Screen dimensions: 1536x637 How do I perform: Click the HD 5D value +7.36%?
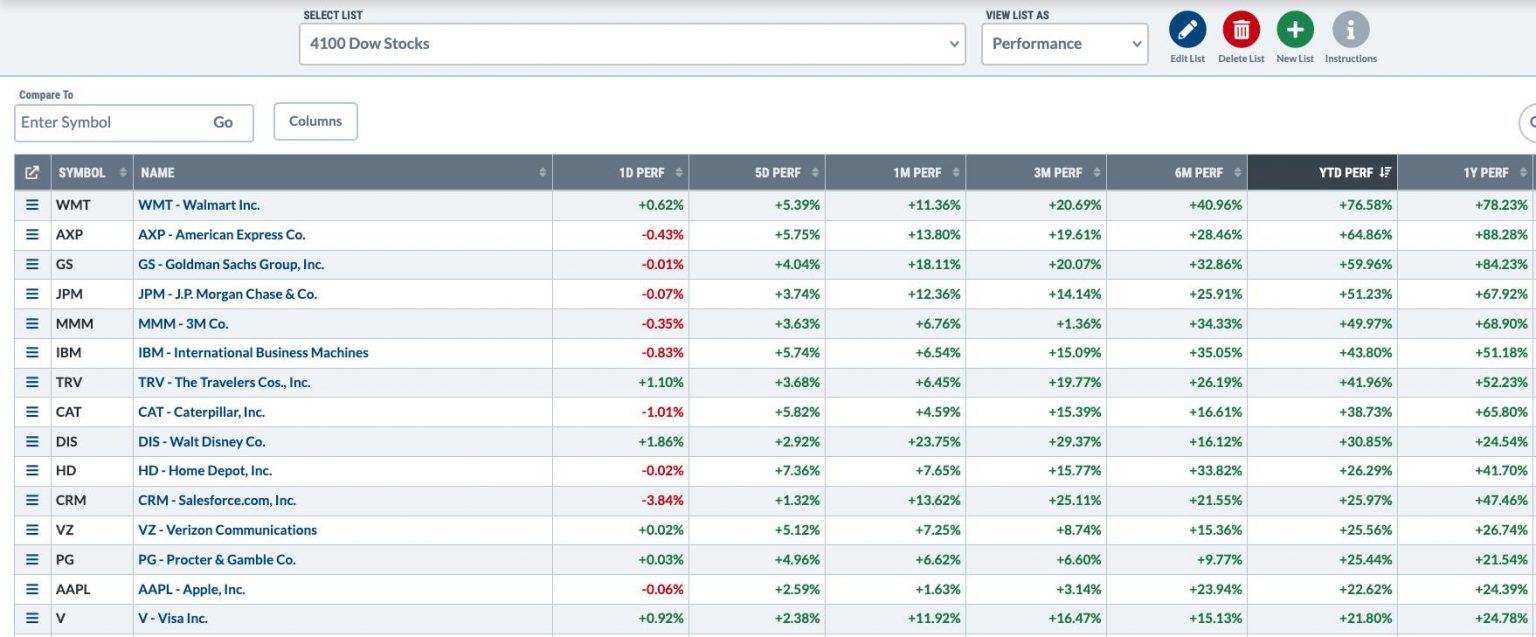798,471
